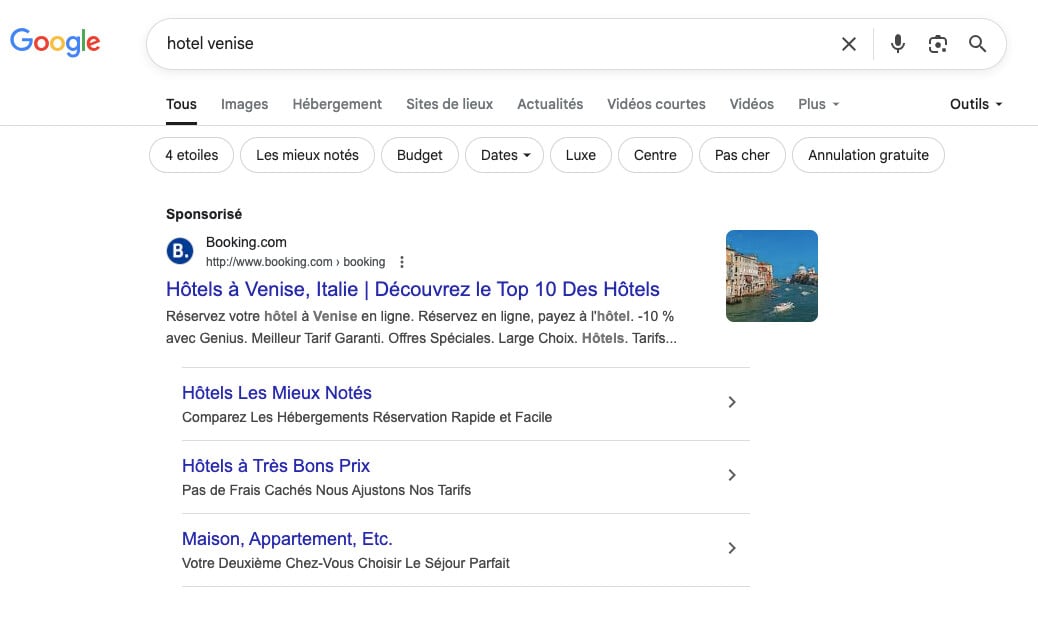Toggle the 4 etoiles filter chip
Viewport: 1038px width, 617px height.
pos(191,155)
